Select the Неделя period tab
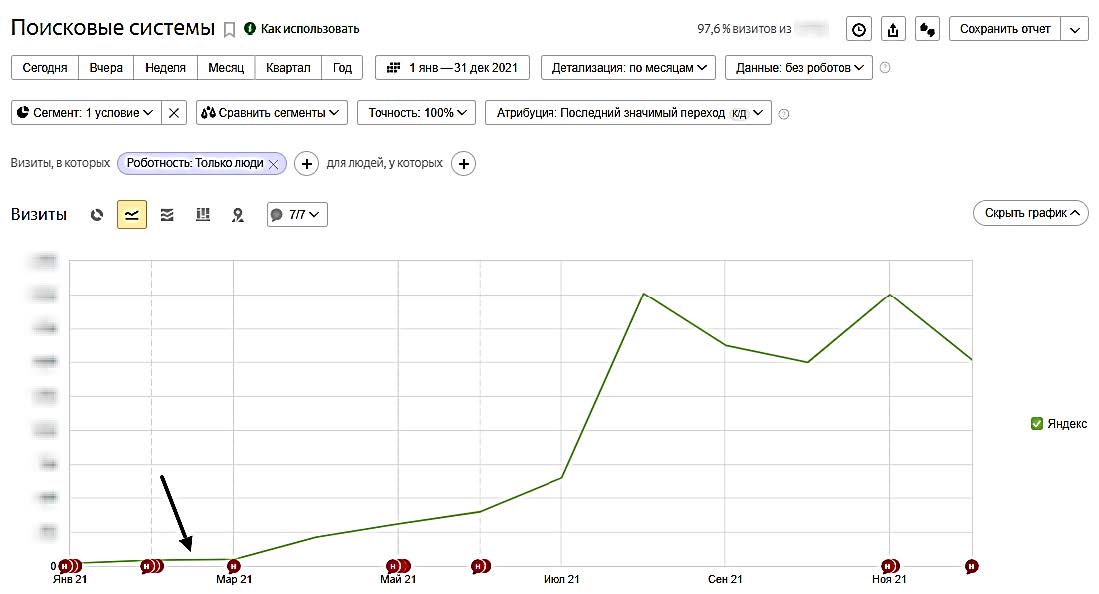 [165, 68]
